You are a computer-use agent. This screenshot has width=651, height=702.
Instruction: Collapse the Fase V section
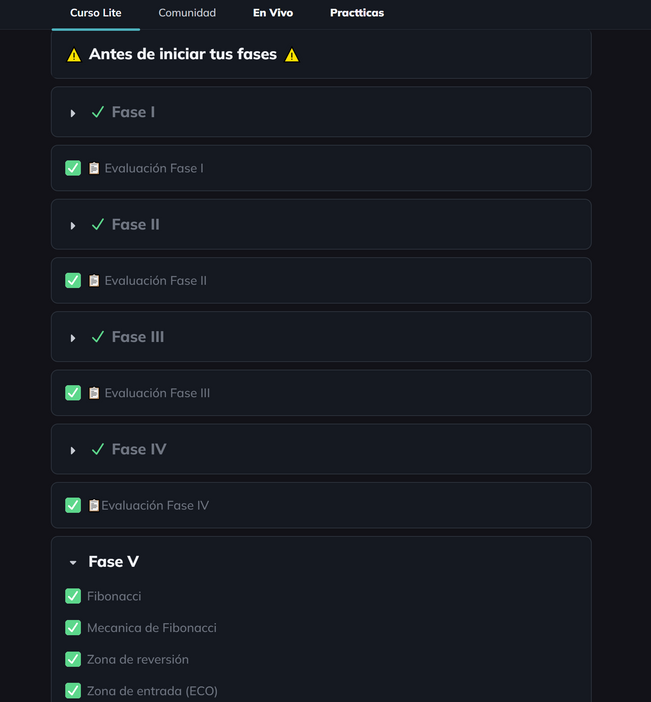[73, 563]
